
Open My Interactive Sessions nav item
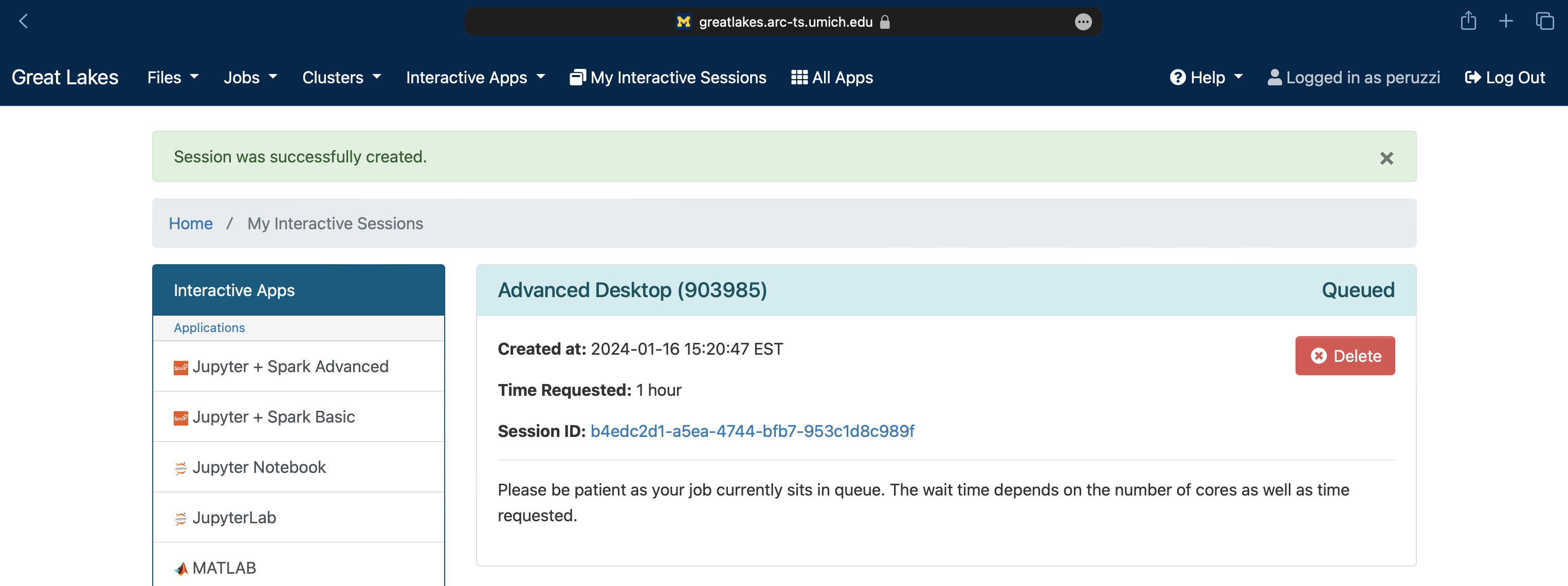(668, 77)
